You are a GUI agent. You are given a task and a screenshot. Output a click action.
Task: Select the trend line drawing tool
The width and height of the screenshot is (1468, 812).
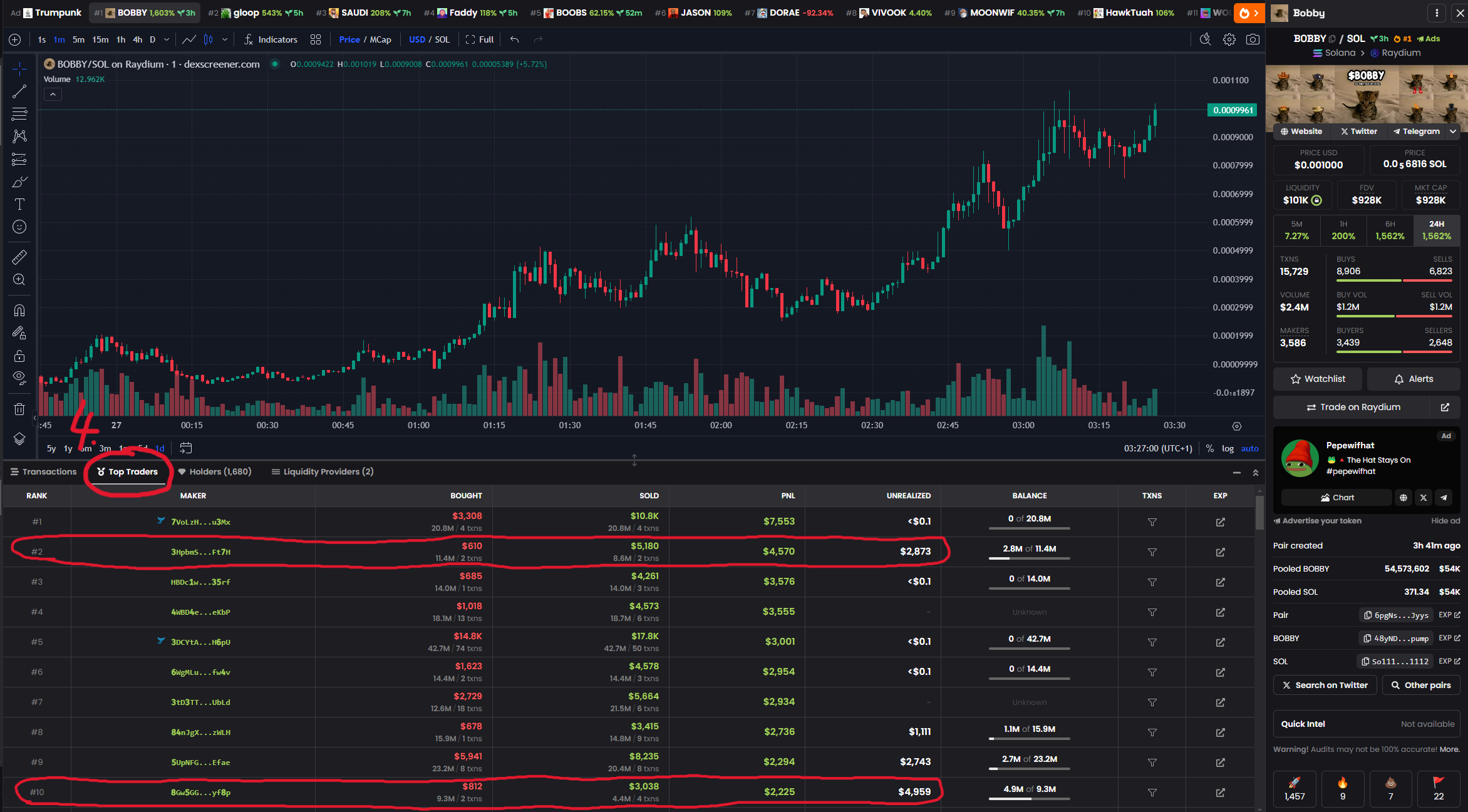click(19, 91)
